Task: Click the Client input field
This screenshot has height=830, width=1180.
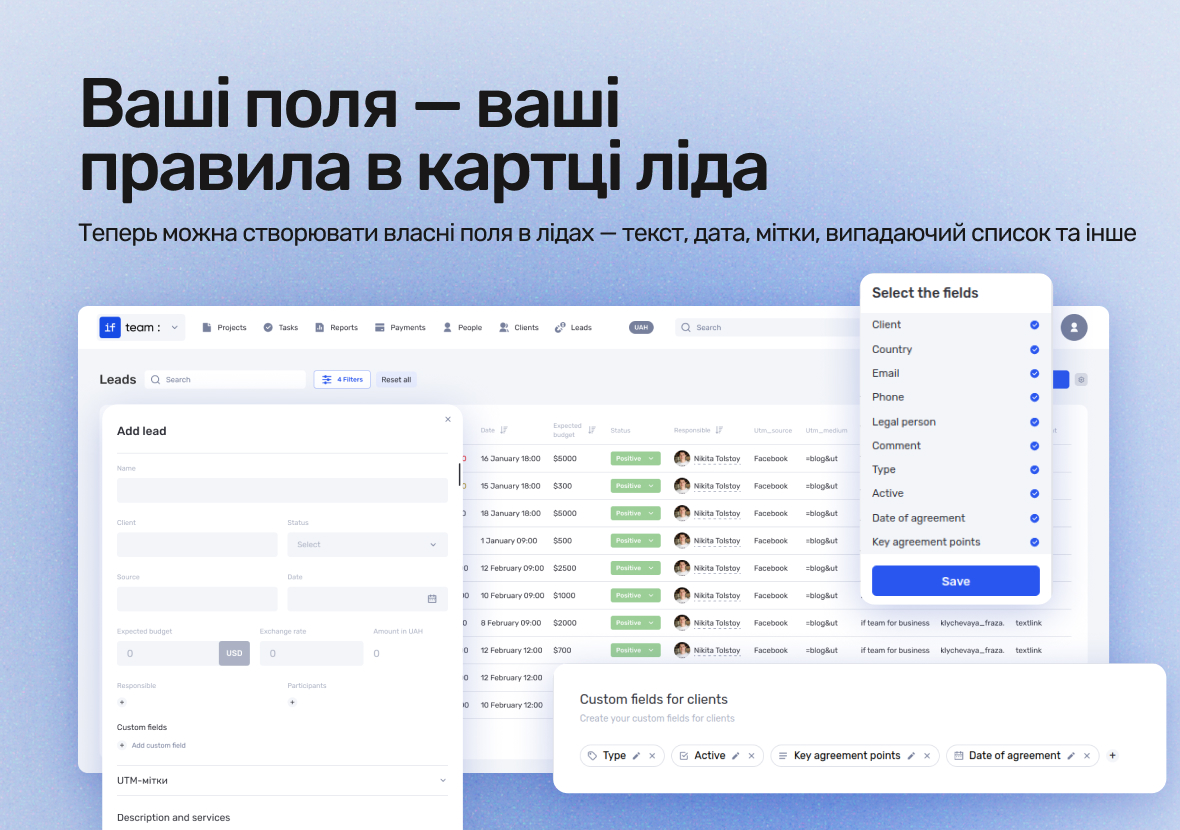Action: pos(197,544)
